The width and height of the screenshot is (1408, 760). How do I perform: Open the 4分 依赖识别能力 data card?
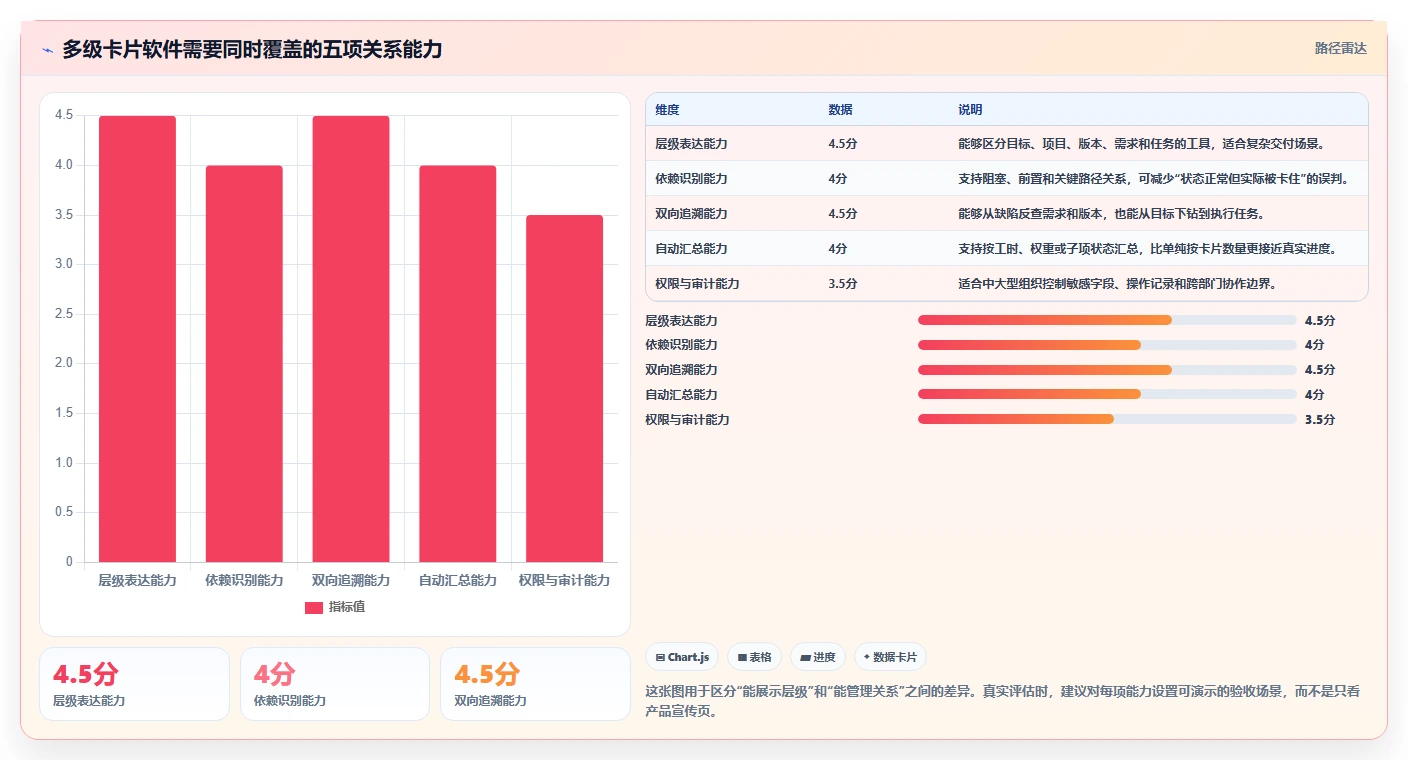pyautogui.click(x=334, y=684)
